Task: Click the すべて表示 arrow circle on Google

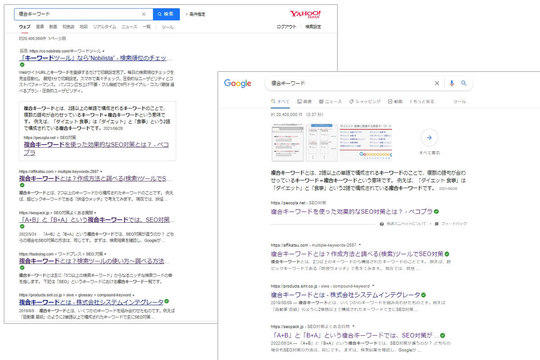Action: [x=429, y=138]
